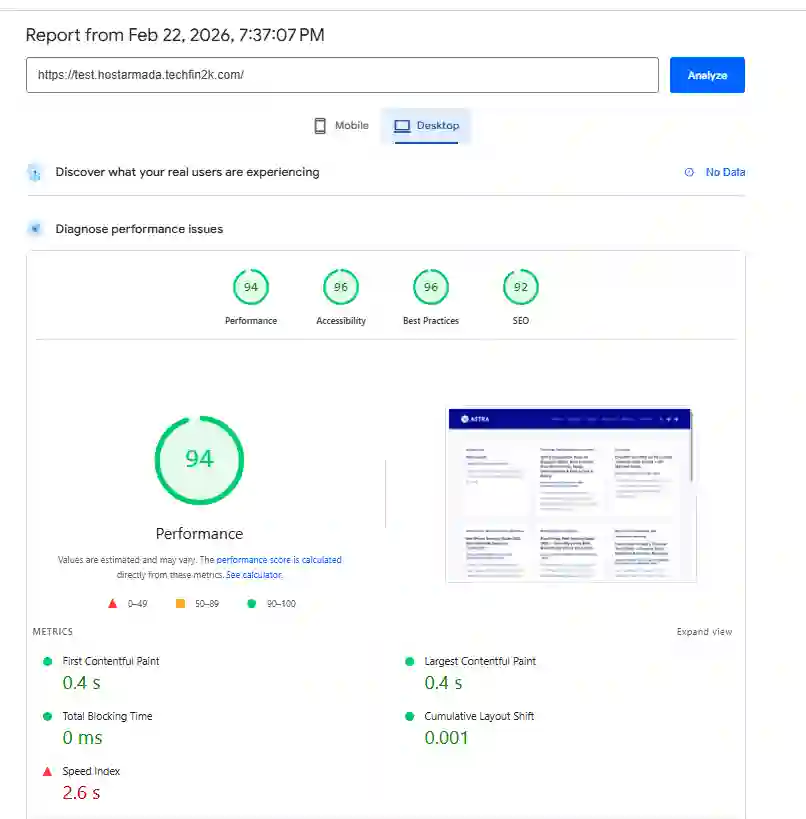Click the red triangle 0–49 legend icon
Image resolution: width=806 pixels, height=819 pixels.
(112, 604)
